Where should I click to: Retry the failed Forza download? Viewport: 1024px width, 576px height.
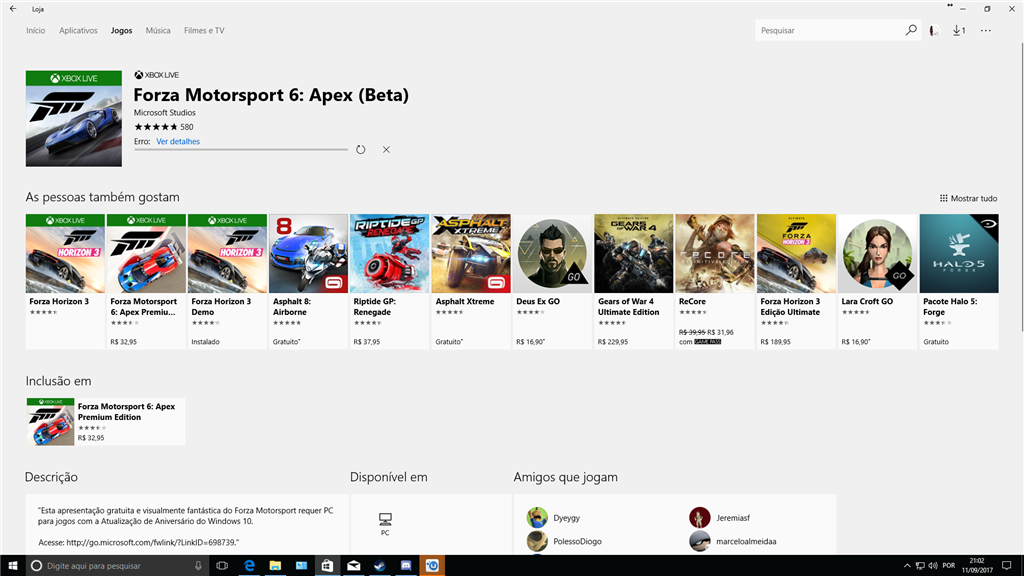click(360, 150)
